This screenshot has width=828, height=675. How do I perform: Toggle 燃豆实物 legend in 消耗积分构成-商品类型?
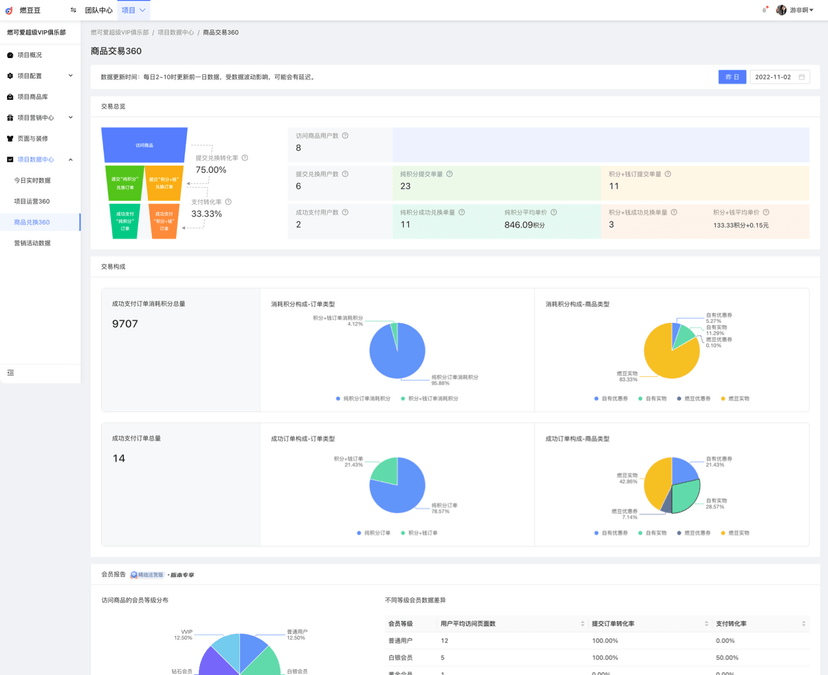735,399
